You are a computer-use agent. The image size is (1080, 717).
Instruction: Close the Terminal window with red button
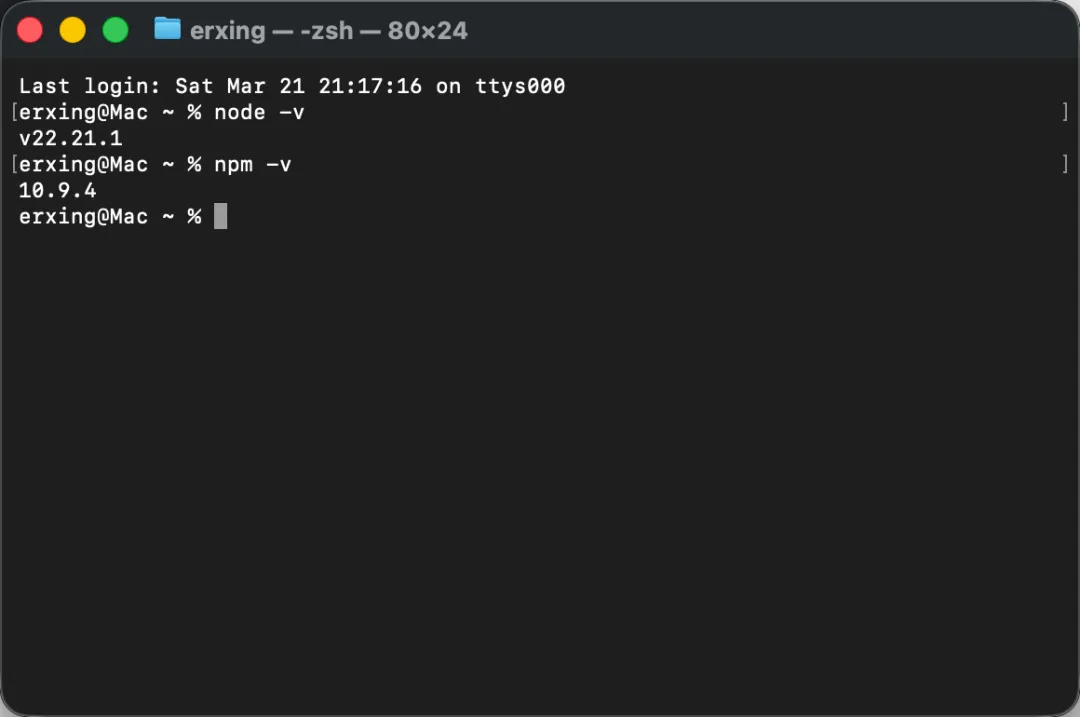30,30
